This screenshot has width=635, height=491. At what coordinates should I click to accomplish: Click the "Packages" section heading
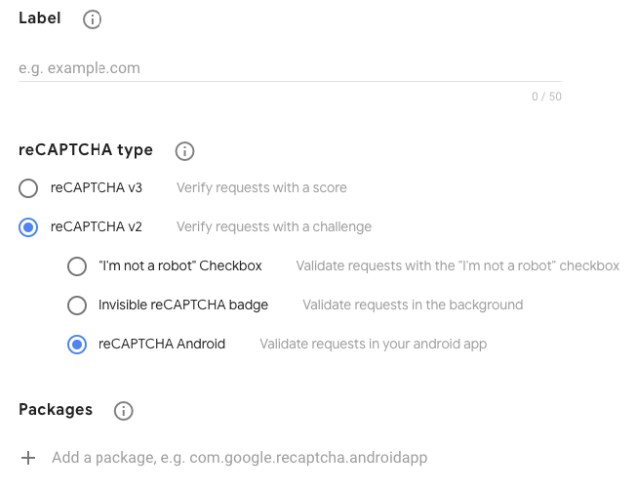click(56, 410)
